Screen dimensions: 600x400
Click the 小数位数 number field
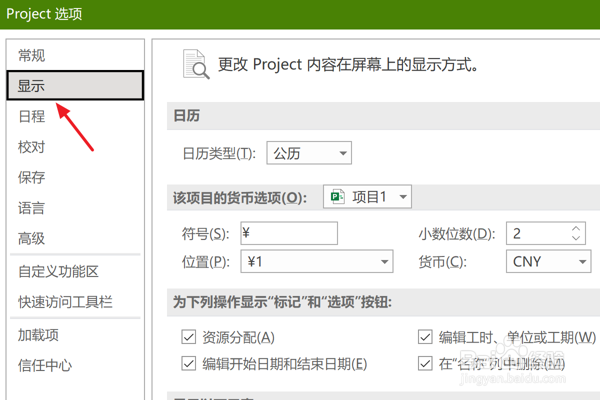tap(546, 233)
